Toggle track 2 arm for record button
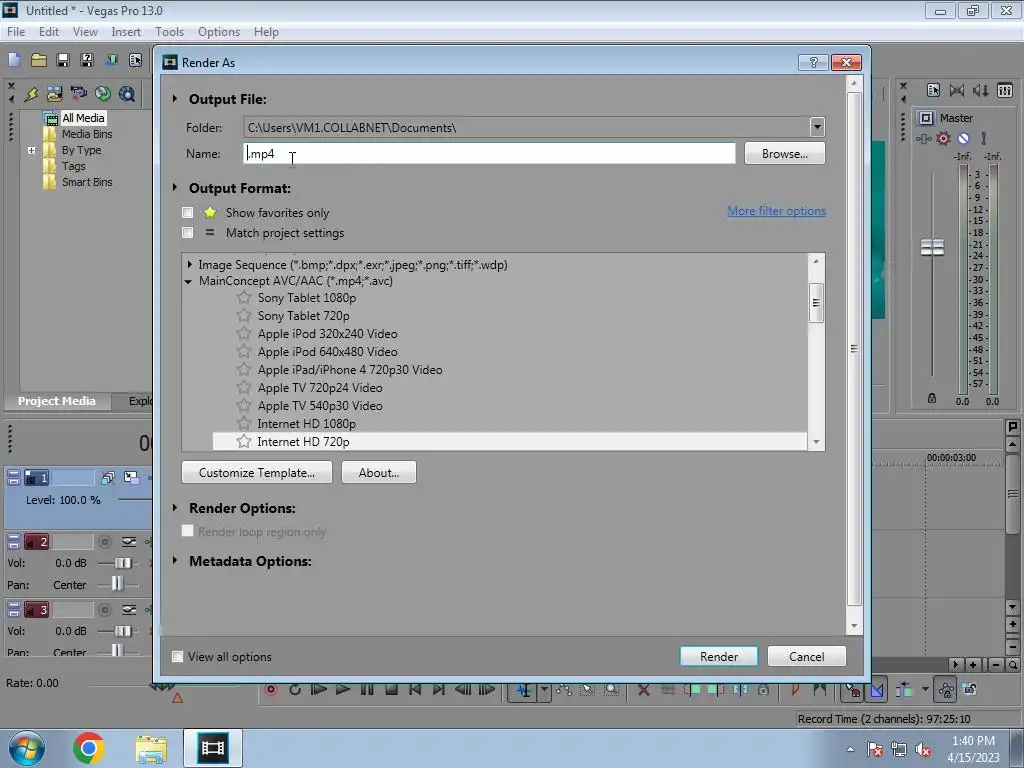This screenshot has width=1024, height=768. pyautogui.click(x=104, y=541)
